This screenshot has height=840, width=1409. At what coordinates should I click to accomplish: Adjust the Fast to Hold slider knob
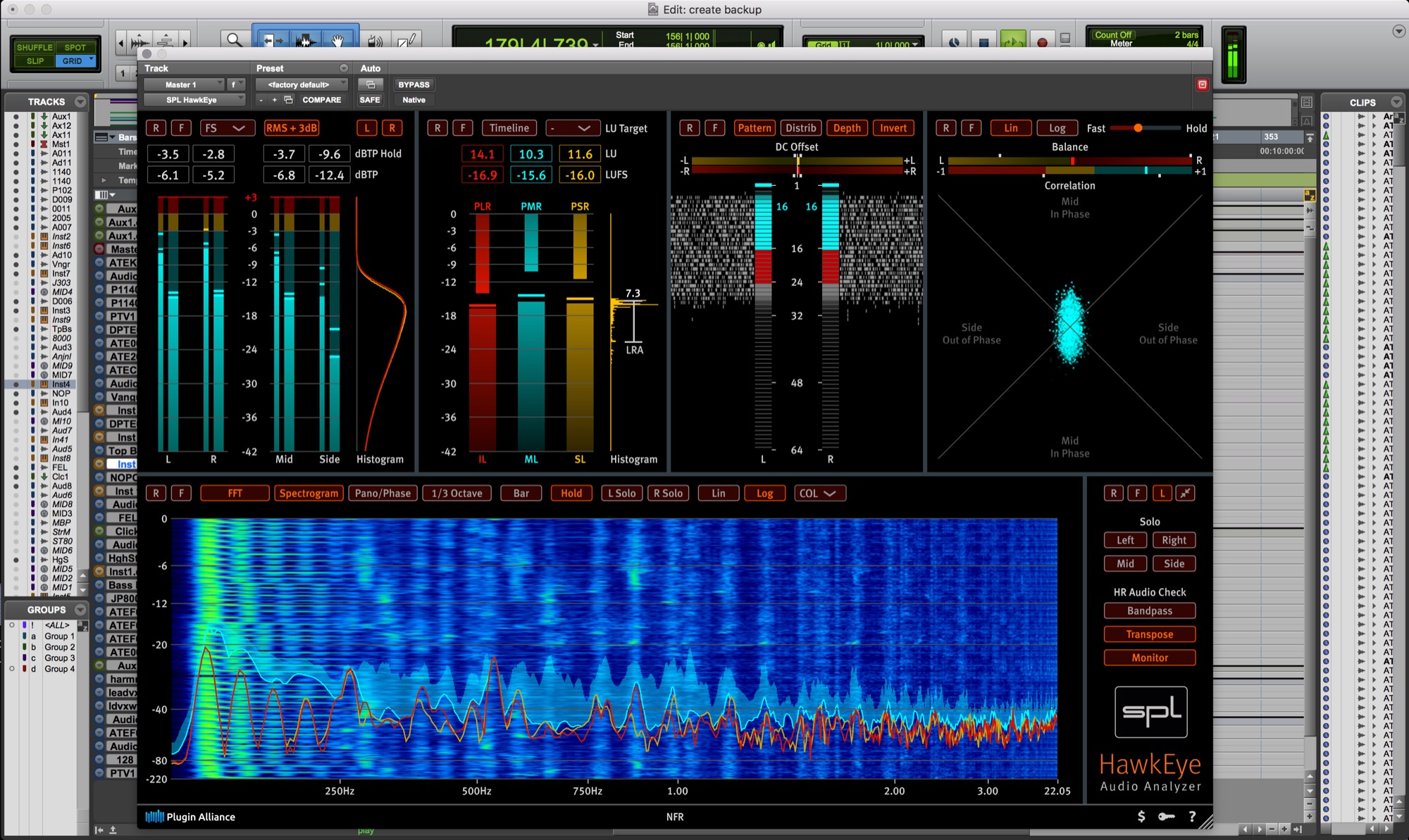[1138, 128]
